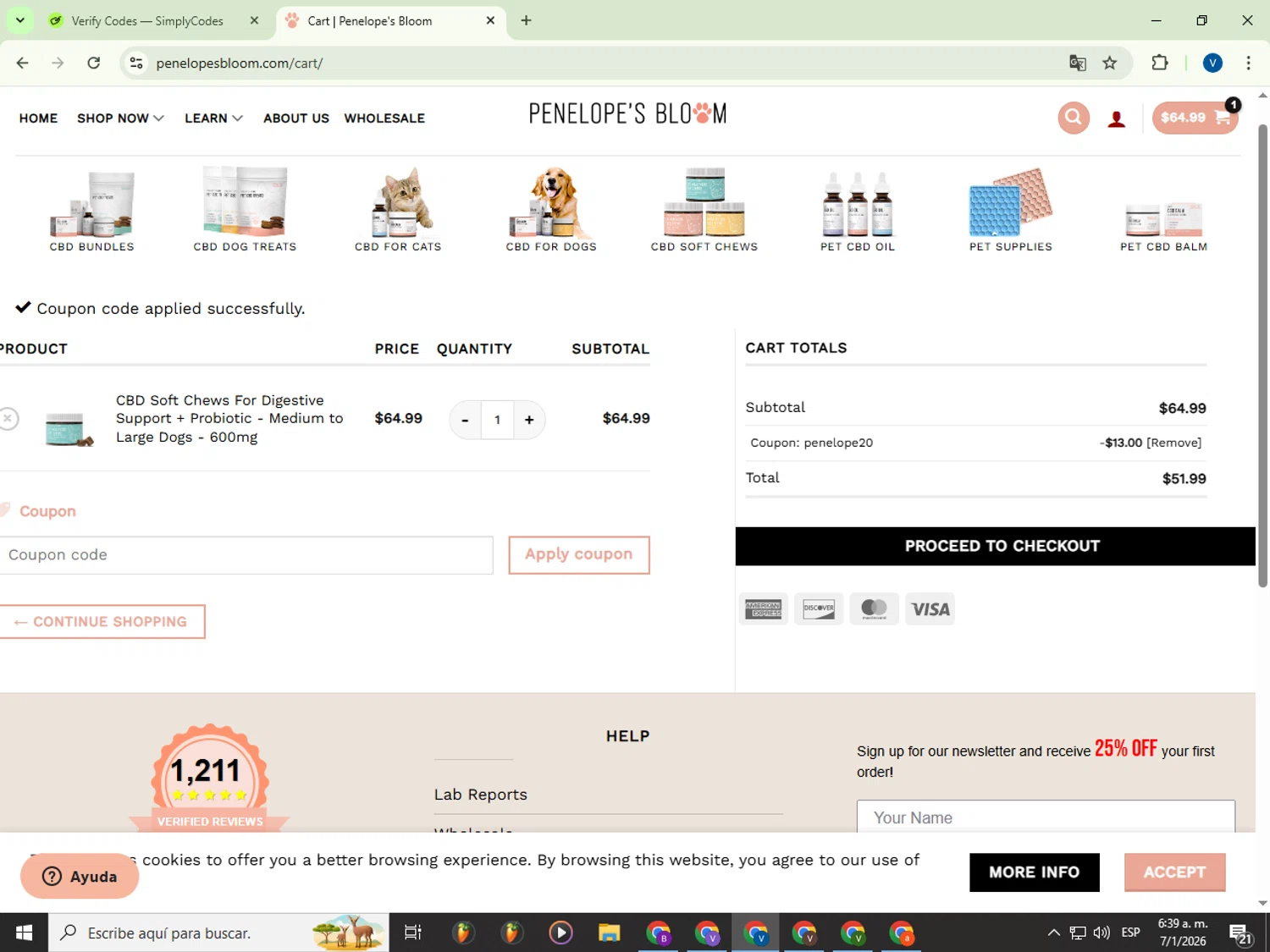1270x952 pixels.
Task: Expand the LEARN menu
Action: pos(213,118)
